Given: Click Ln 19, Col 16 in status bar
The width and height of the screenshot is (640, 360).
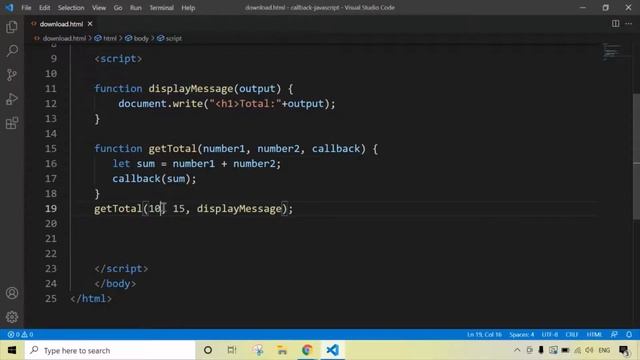Looking at the screenshot, I should pos(484,334).
